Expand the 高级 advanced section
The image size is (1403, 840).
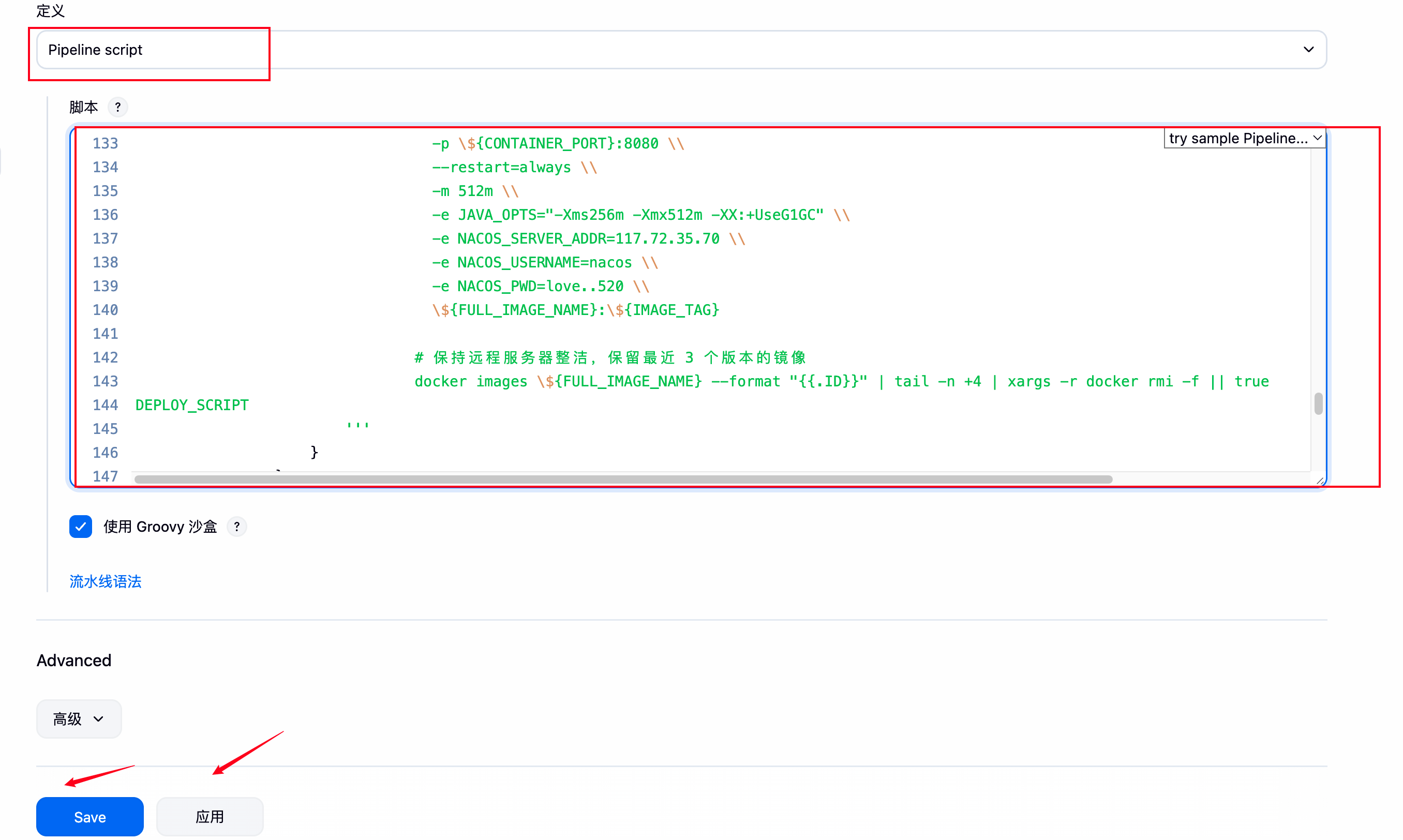(79, 719)
